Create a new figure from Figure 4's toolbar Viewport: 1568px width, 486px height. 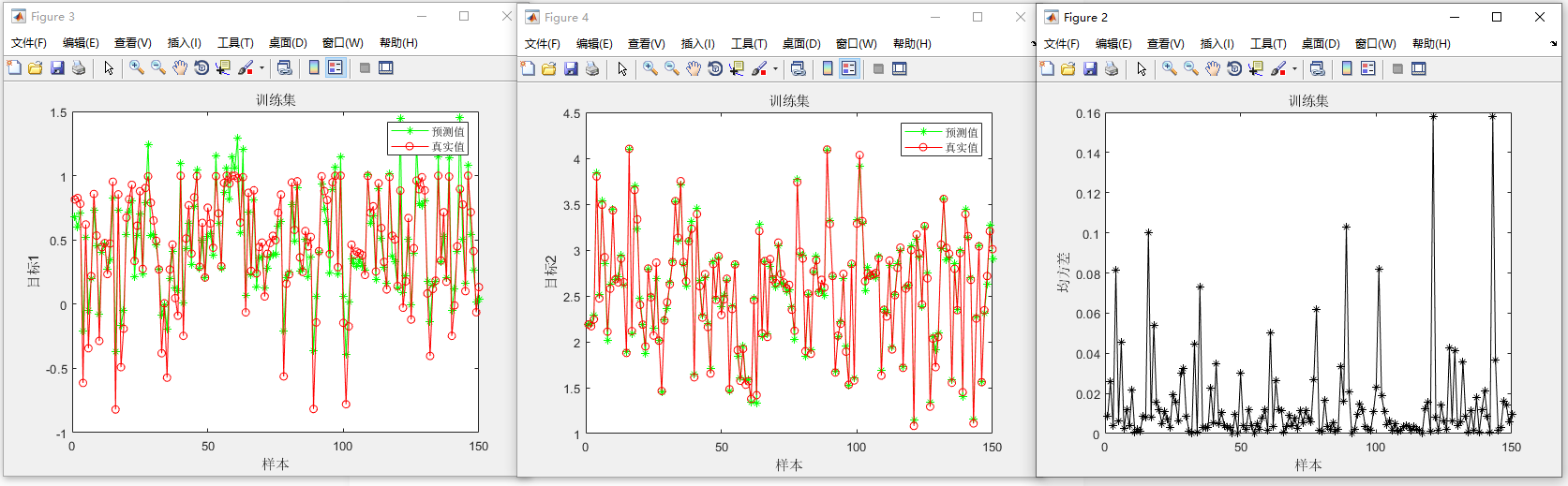528,68
